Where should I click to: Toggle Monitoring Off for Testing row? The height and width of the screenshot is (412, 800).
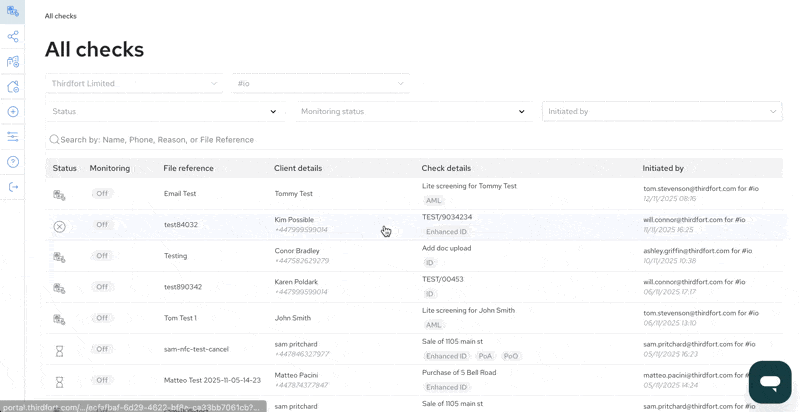coord(102,256)
